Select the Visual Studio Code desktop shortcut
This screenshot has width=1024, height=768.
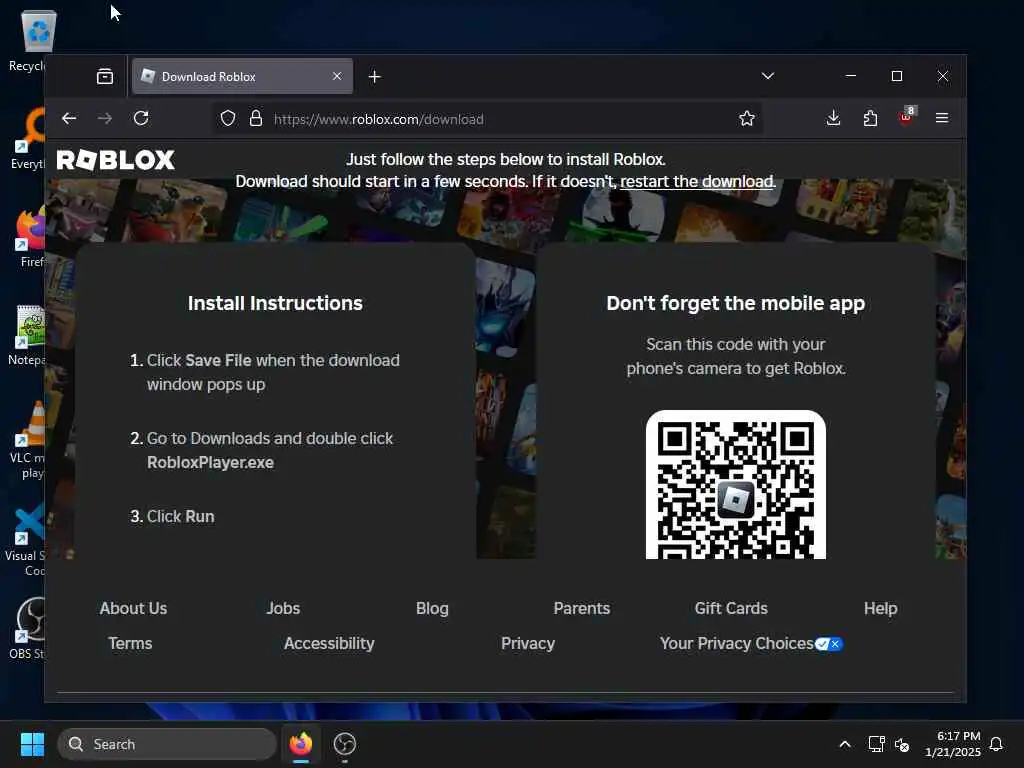26,539
